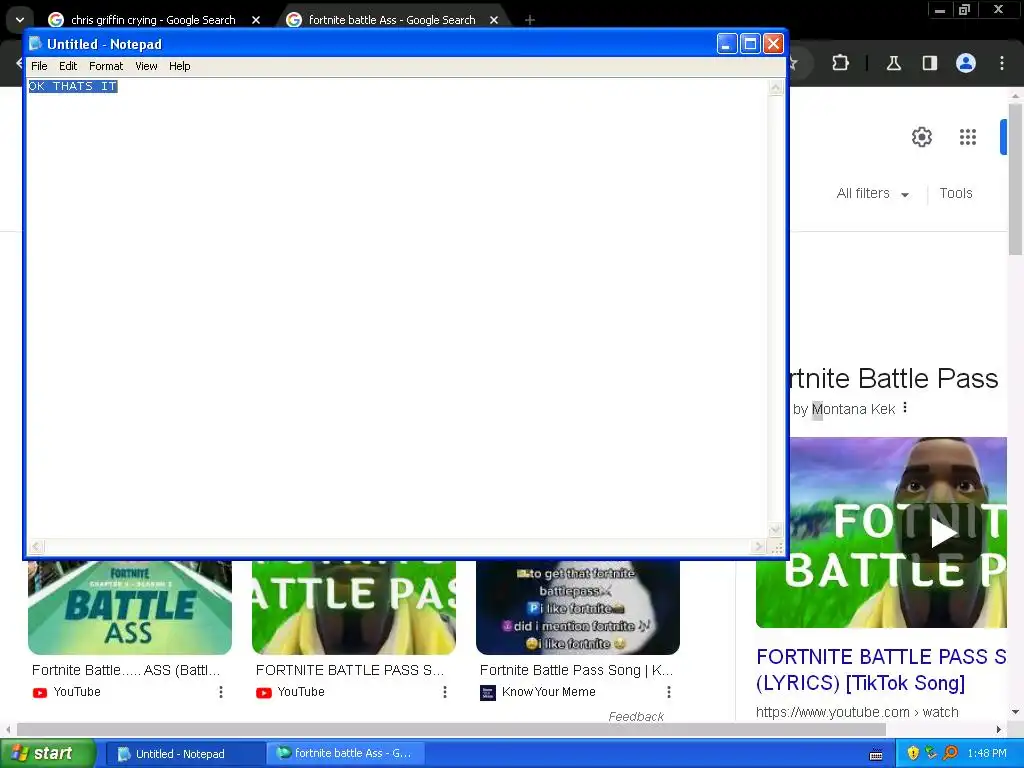The width and height of the screenshot is (1024, 768).
Task: Open the Fortnite Battle ASS thumbnail
Action: coord(129,607)
